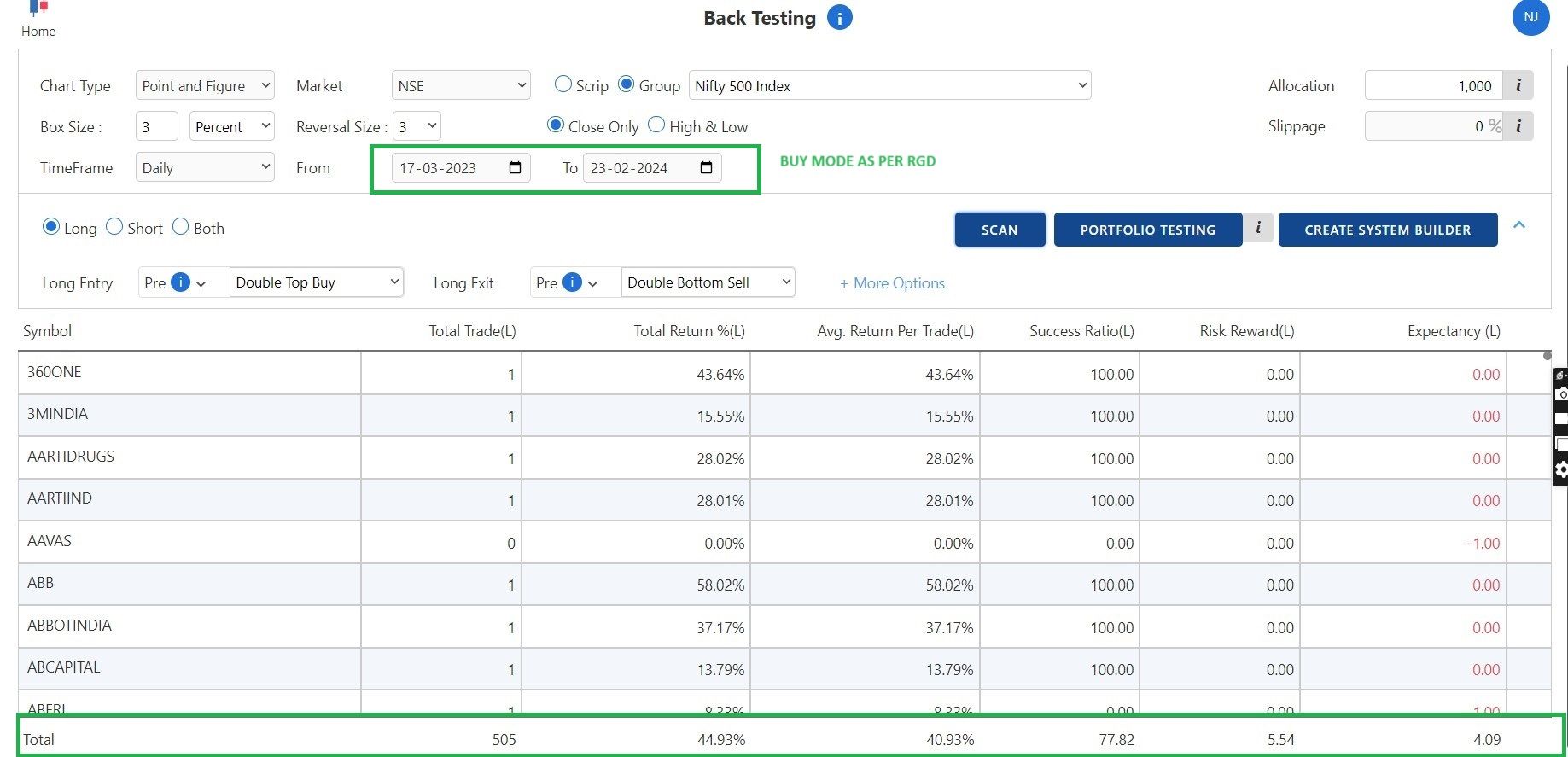Sort by Total Trade(L) column header
1568x757 pixels.
[x=472, y=331]
